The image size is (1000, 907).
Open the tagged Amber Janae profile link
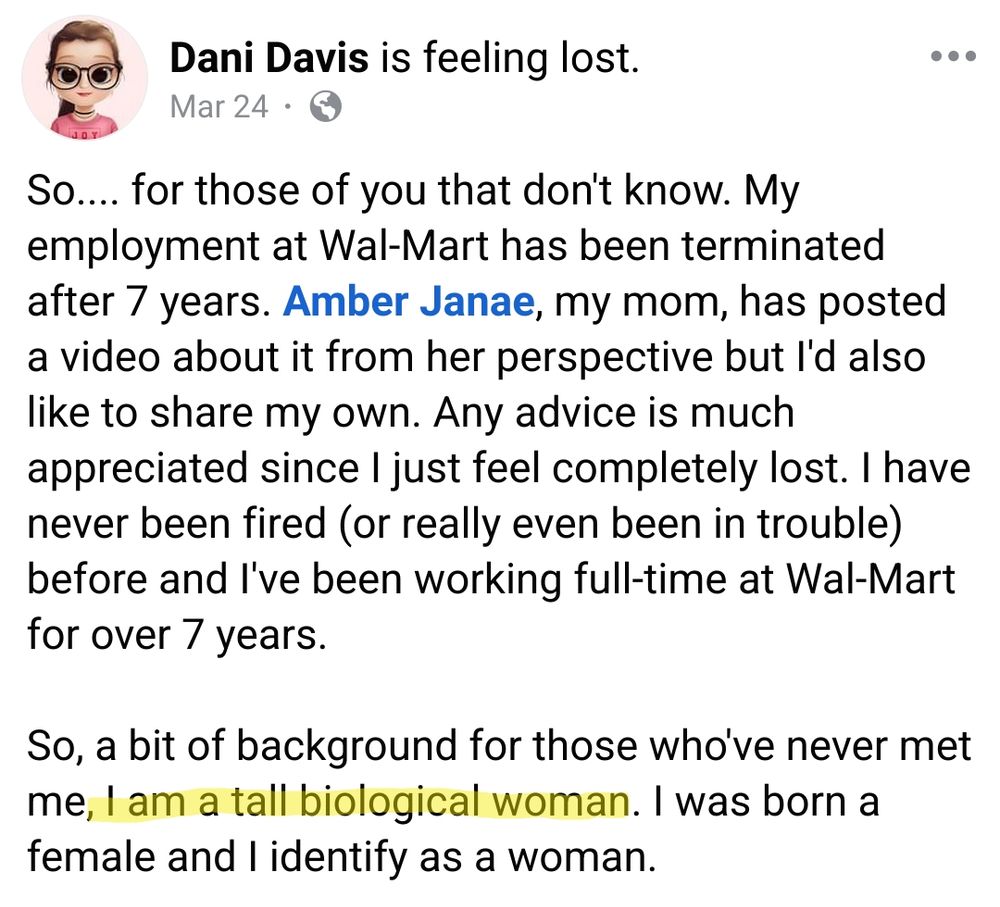coord(409,301)
